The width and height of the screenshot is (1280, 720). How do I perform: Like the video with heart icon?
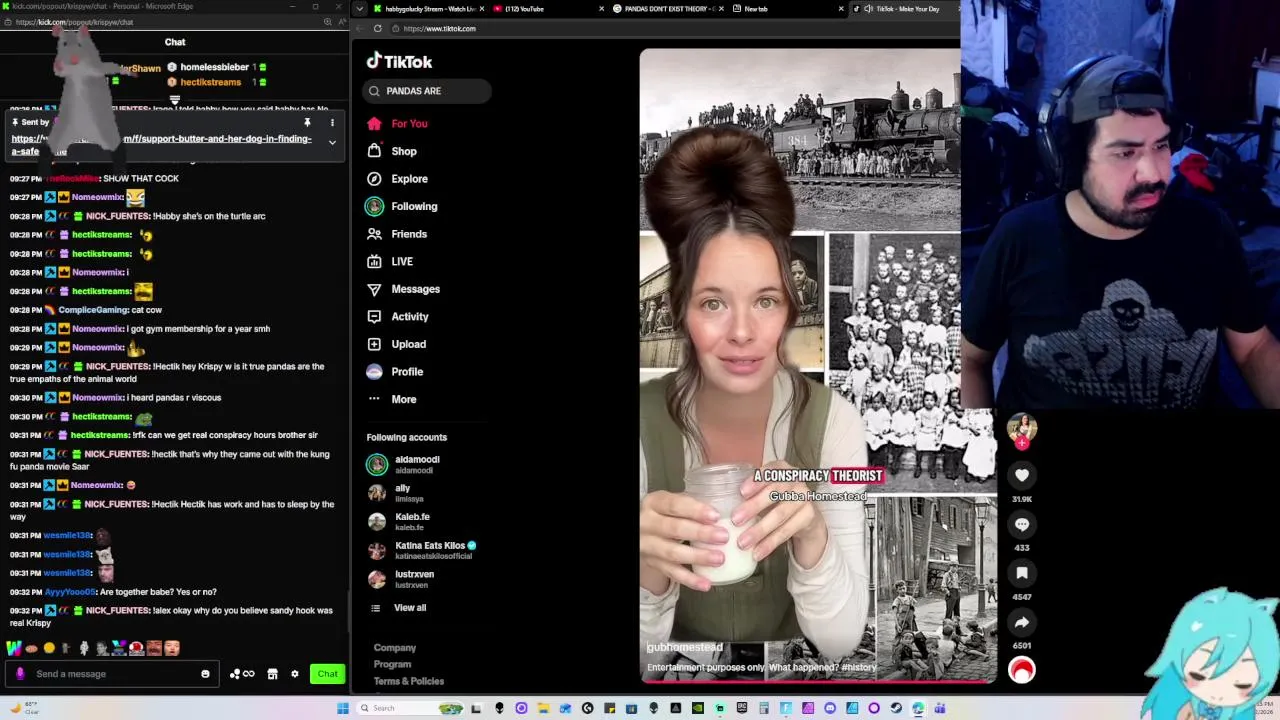click(1022, 476)
